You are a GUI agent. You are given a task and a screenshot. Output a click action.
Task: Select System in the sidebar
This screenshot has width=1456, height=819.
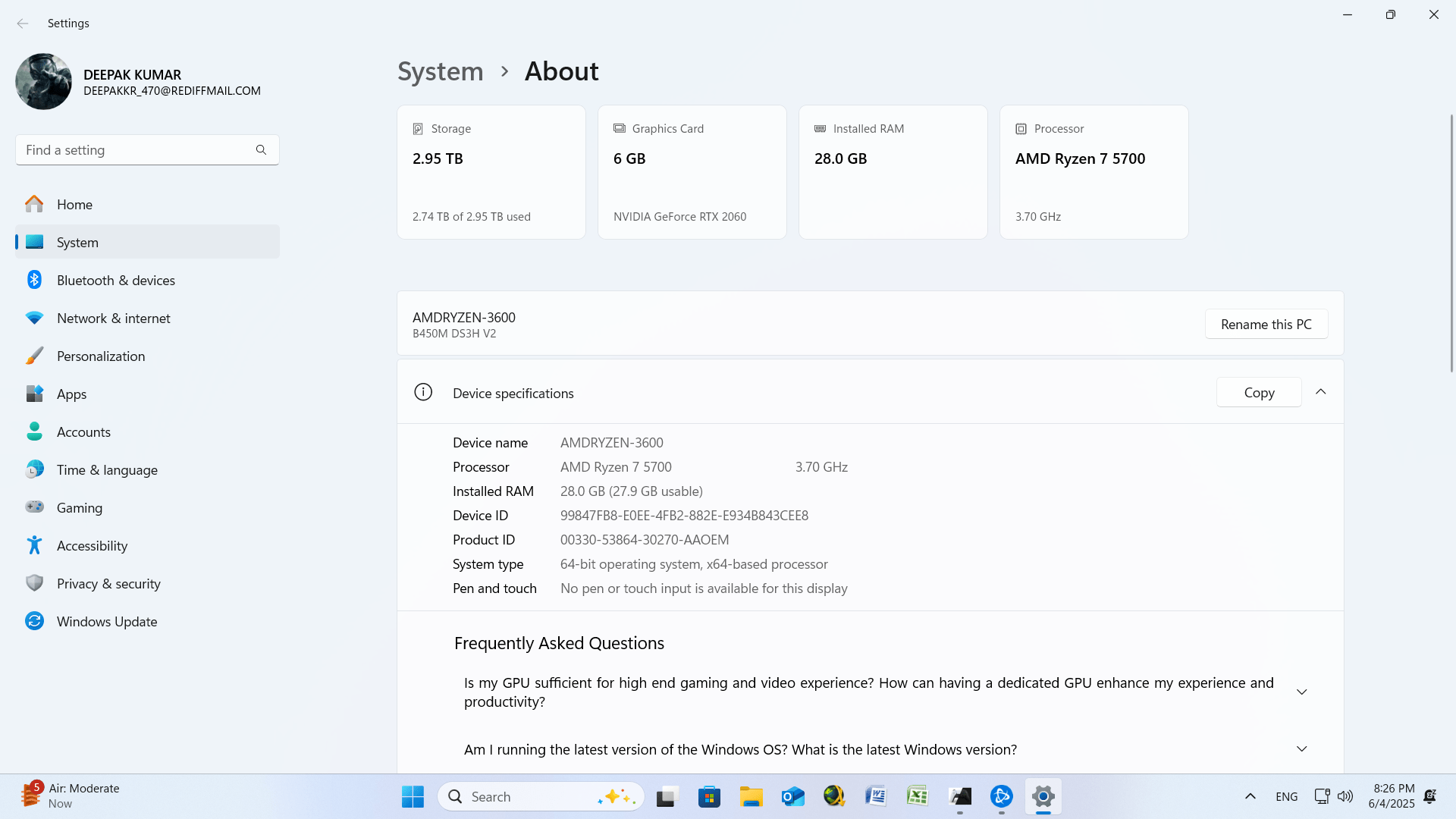click(147, 242)
